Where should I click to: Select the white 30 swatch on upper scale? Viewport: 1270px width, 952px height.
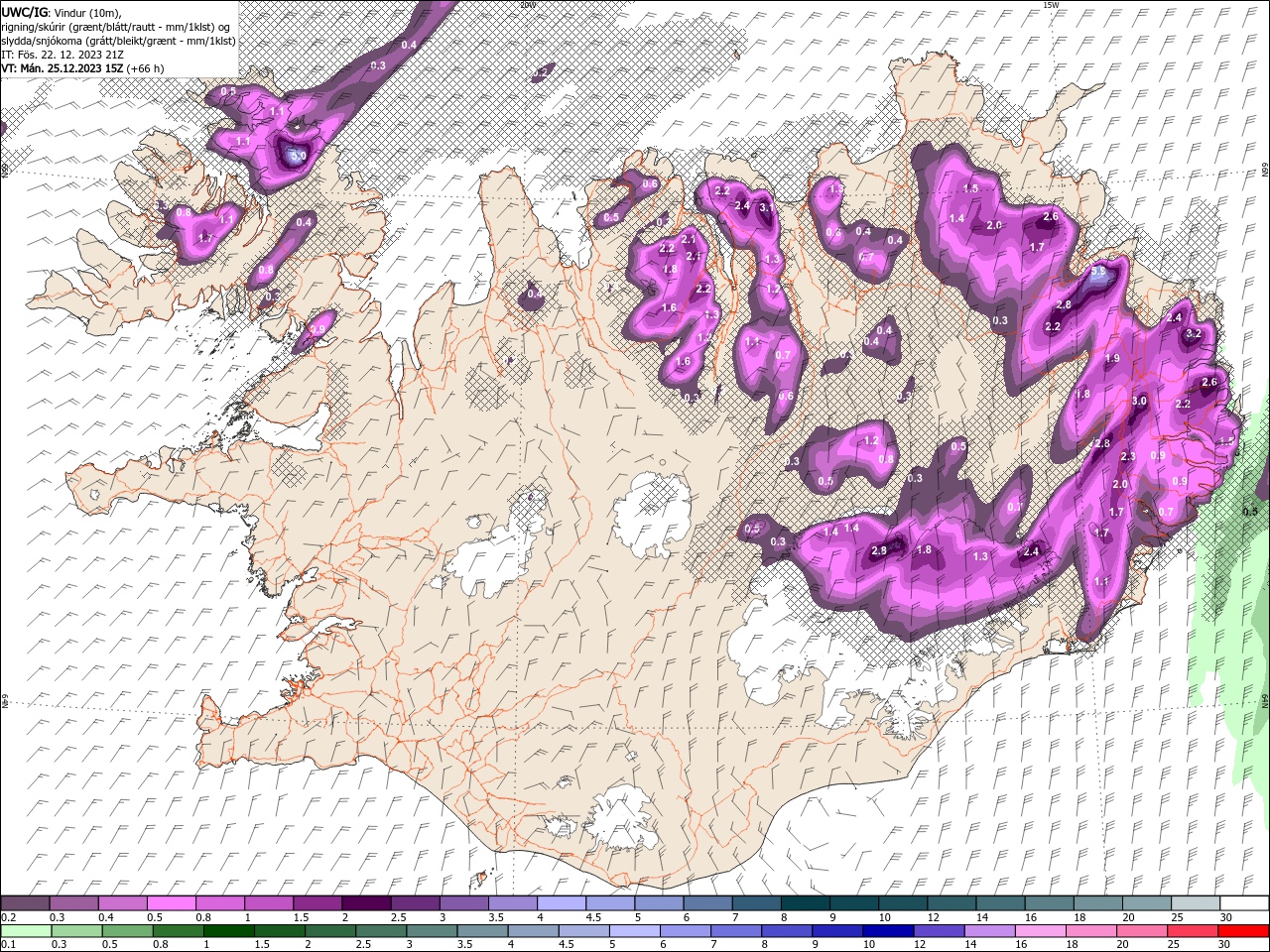(1244, 903)
